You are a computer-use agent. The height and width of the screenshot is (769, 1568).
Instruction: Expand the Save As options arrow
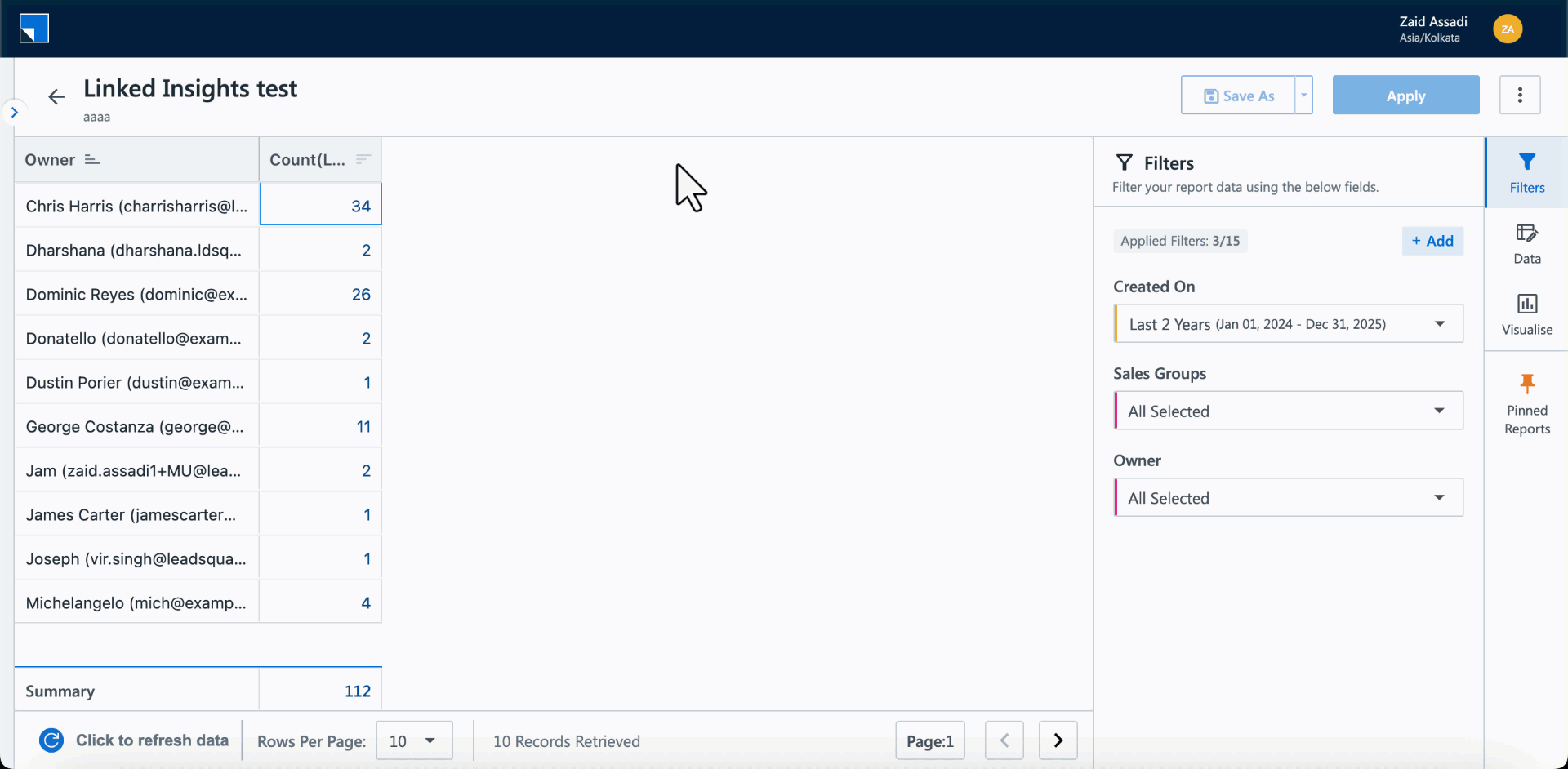[1303, 95]
